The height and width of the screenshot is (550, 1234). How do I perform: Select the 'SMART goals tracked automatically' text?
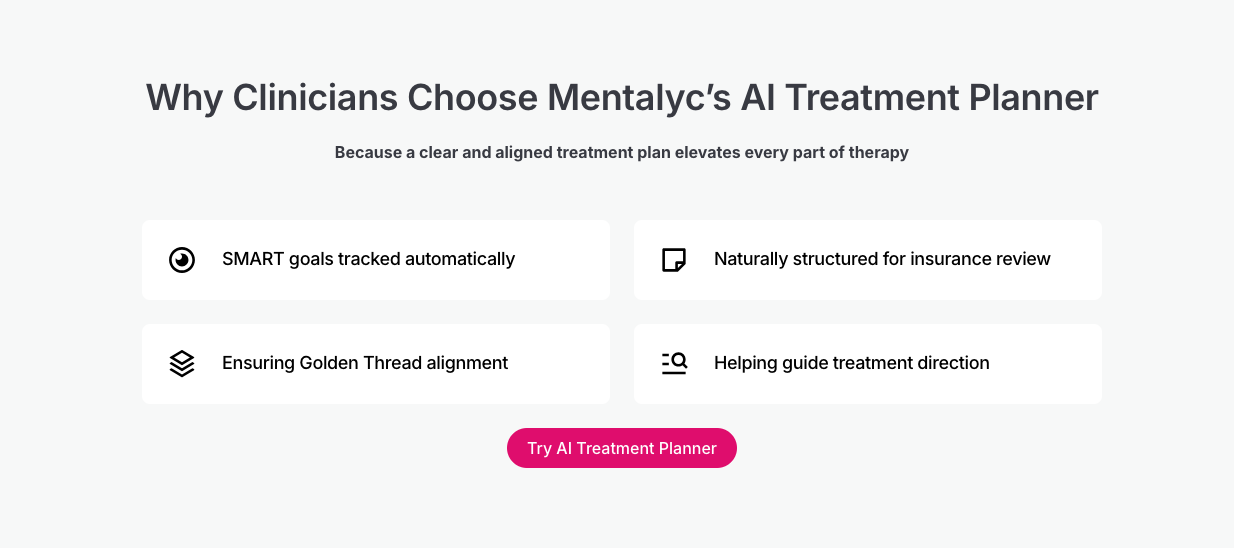tap(368, 260)
